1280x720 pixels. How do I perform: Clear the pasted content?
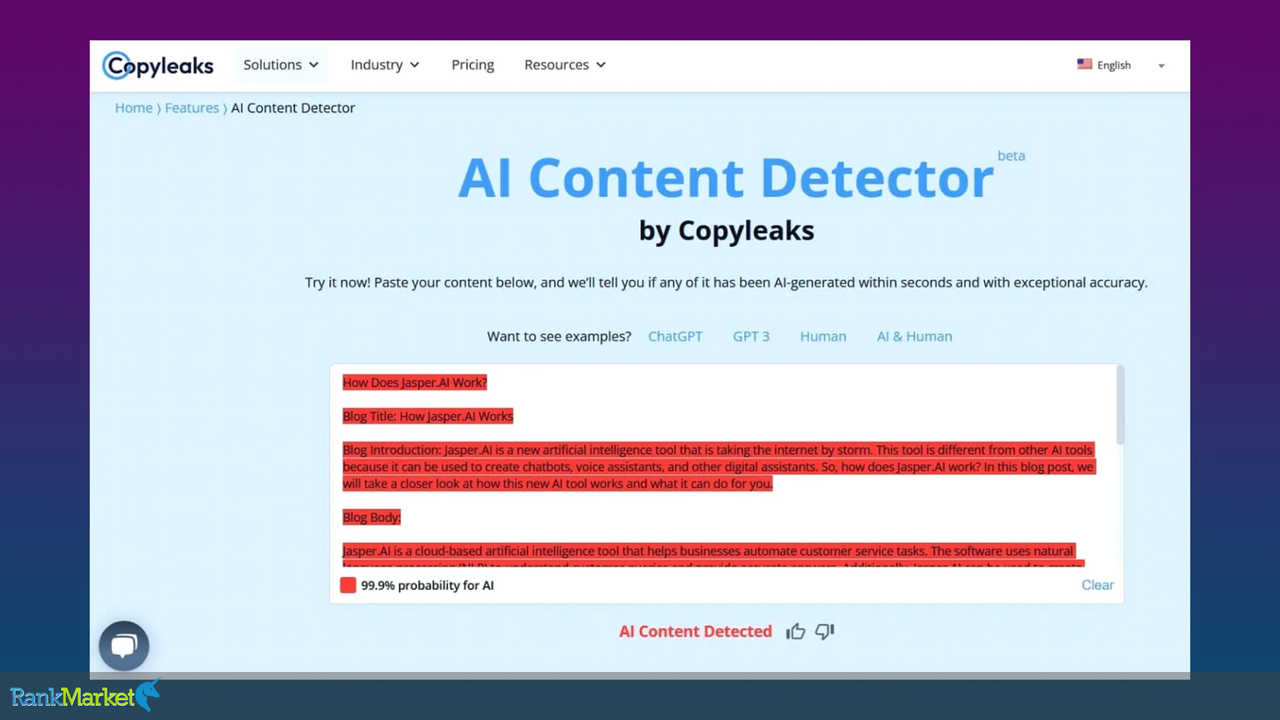pyautogui.click(x=1097, y=585)
